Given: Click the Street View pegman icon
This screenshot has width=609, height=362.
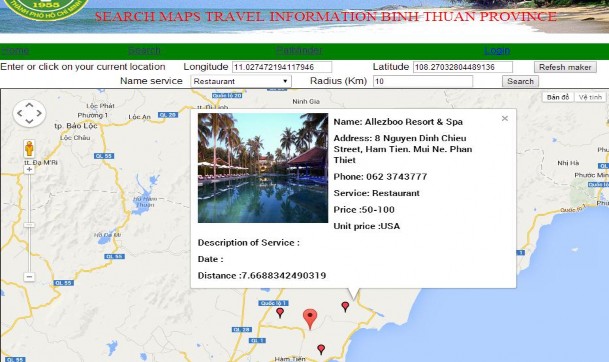Looking at the screenshot, I should click(x=29, y=149).
